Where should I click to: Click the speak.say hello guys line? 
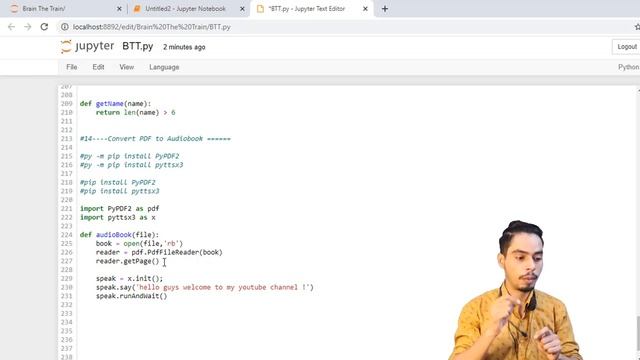pos(205,287)
